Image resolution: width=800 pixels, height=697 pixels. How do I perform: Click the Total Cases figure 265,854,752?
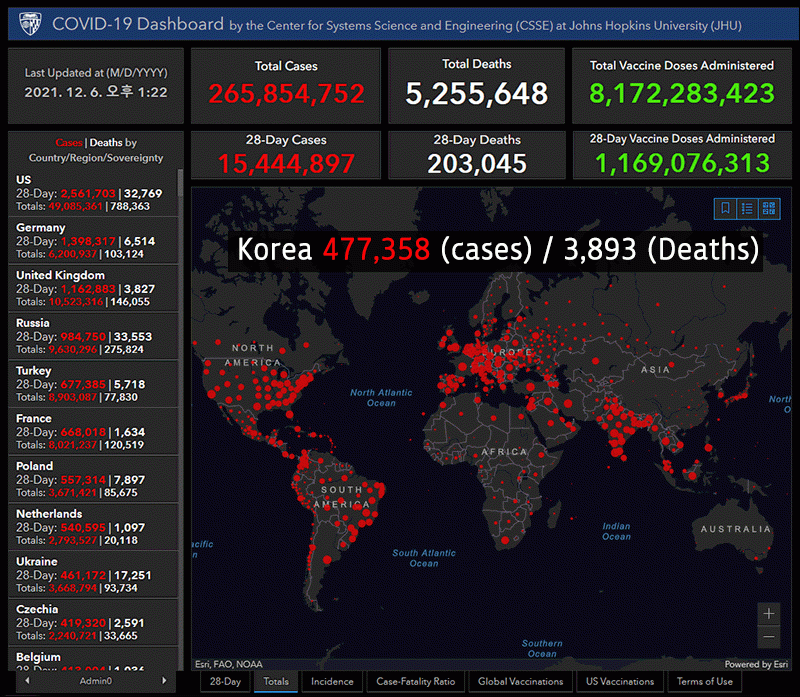click(x=286, y=93)
